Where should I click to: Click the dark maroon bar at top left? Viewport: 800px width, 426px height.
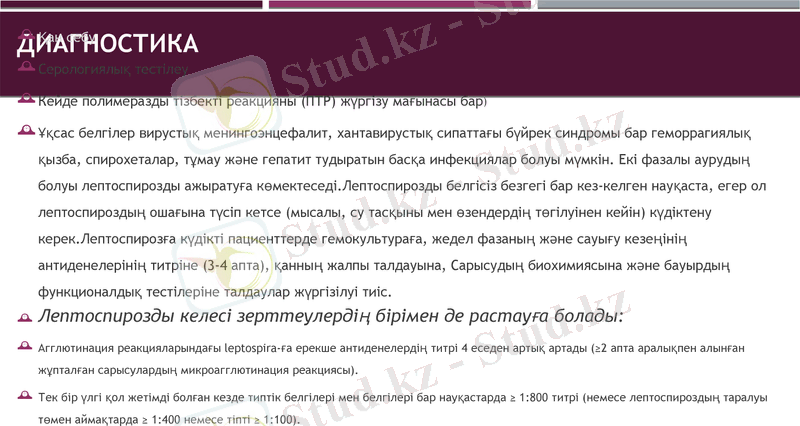pyautogui.click(x=131, y=4)
